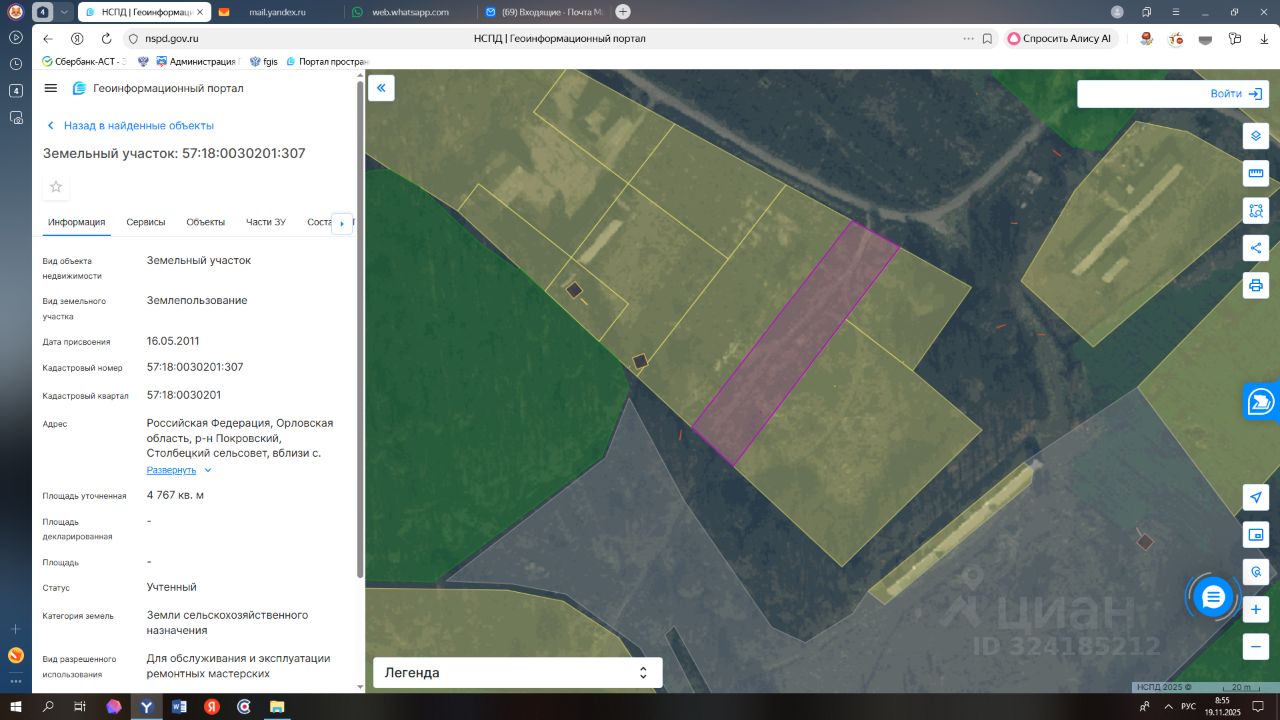The height and width of the screenshot is (720, 1280).
Task: Open File Explorer from the taskbar
Action: pyautogui.click(x=277, y=707)
